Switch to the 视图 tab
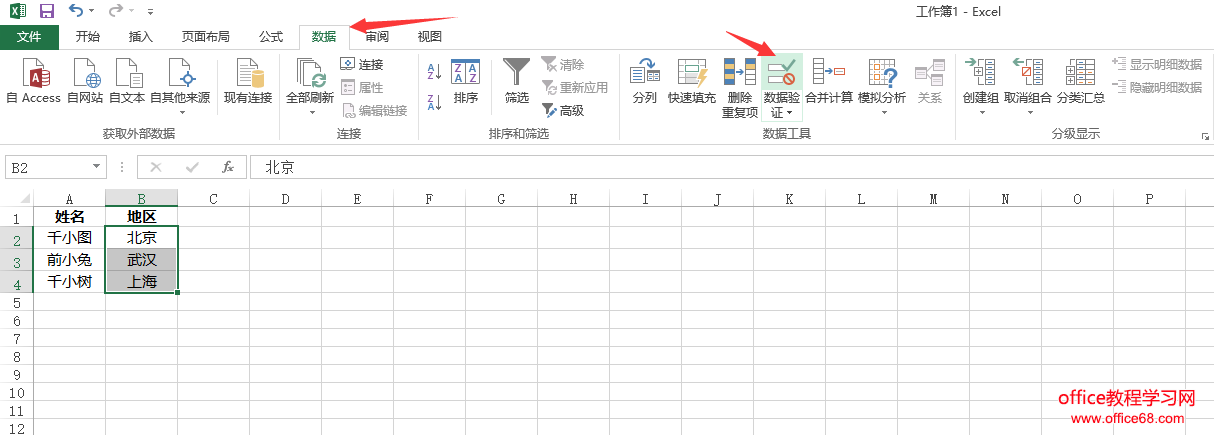Image resolution: width=1214 pixels, height=435 pixels. point(430,37)
